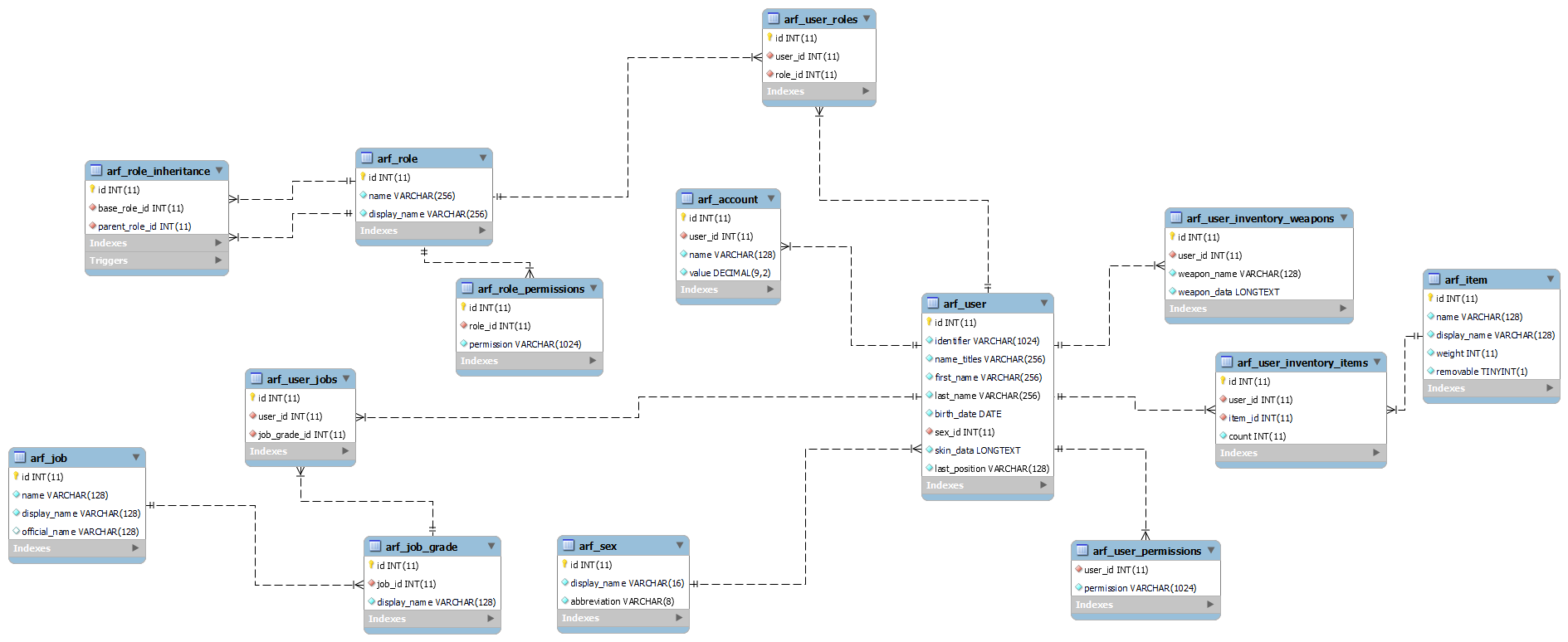Viewport: 1568px width, 642px height.
Task: Click column icon beside weapon_data LONGTEXT
Action: [1173, 291]
